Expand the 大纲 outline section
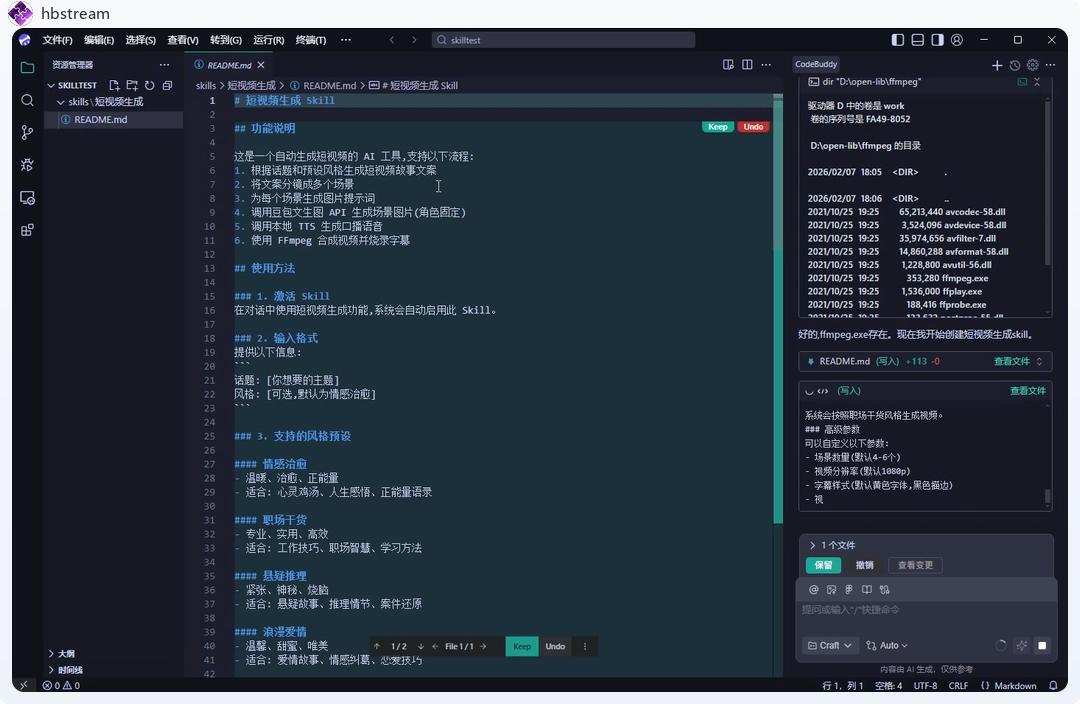Screen dimensions: 1080x704 coord(52,654)
